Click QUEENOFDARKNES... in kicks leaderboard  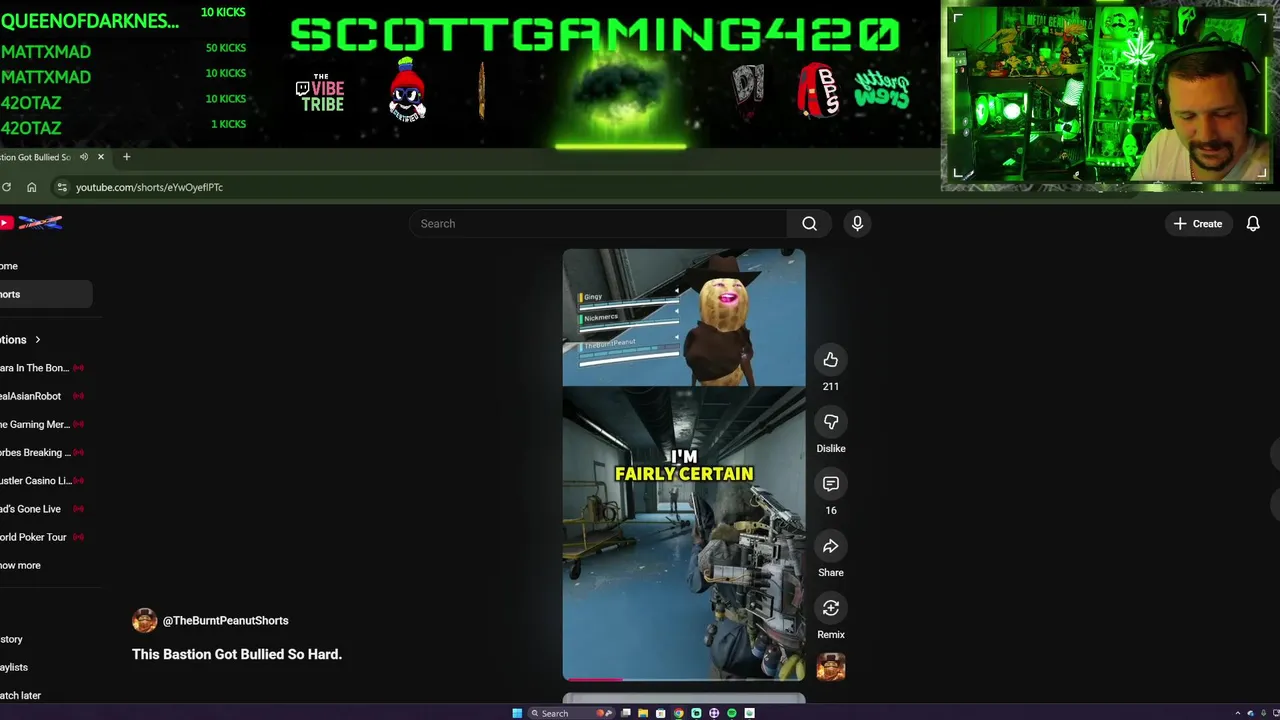coord(90,20)
